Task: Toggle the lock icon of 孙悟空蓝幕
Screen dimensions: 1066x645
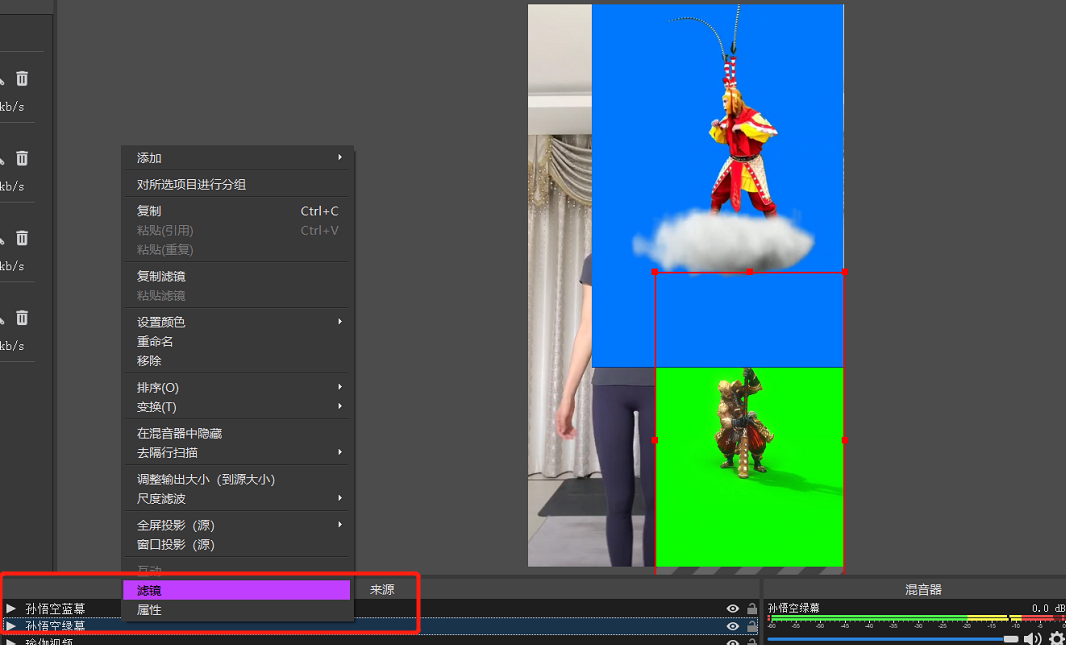Action: (x=751, y=608)
